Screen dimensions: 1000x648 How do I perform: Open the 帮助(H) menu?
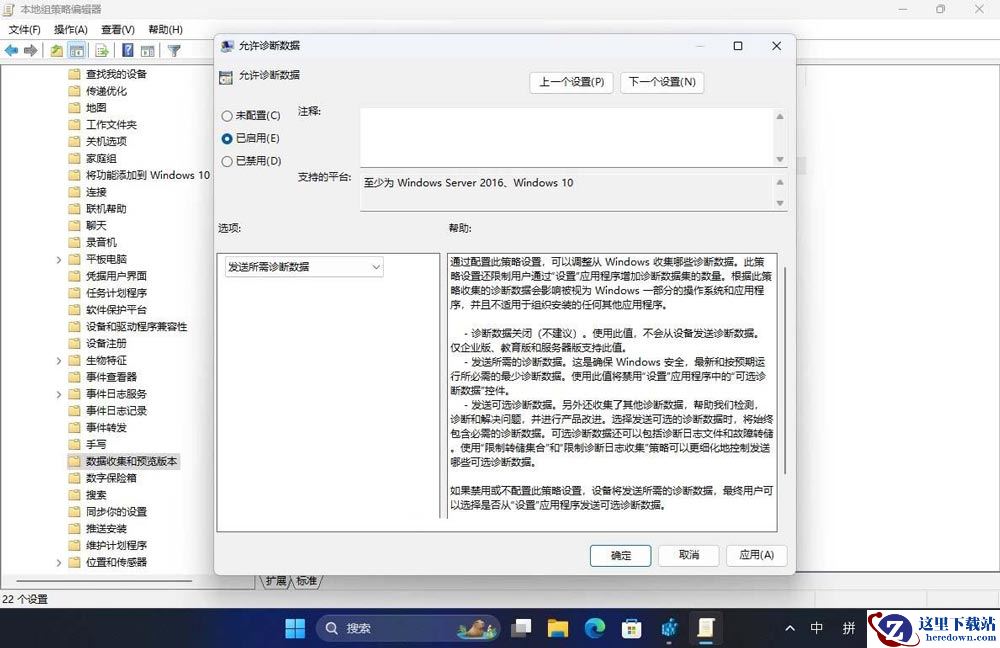[x=165, y=29]
